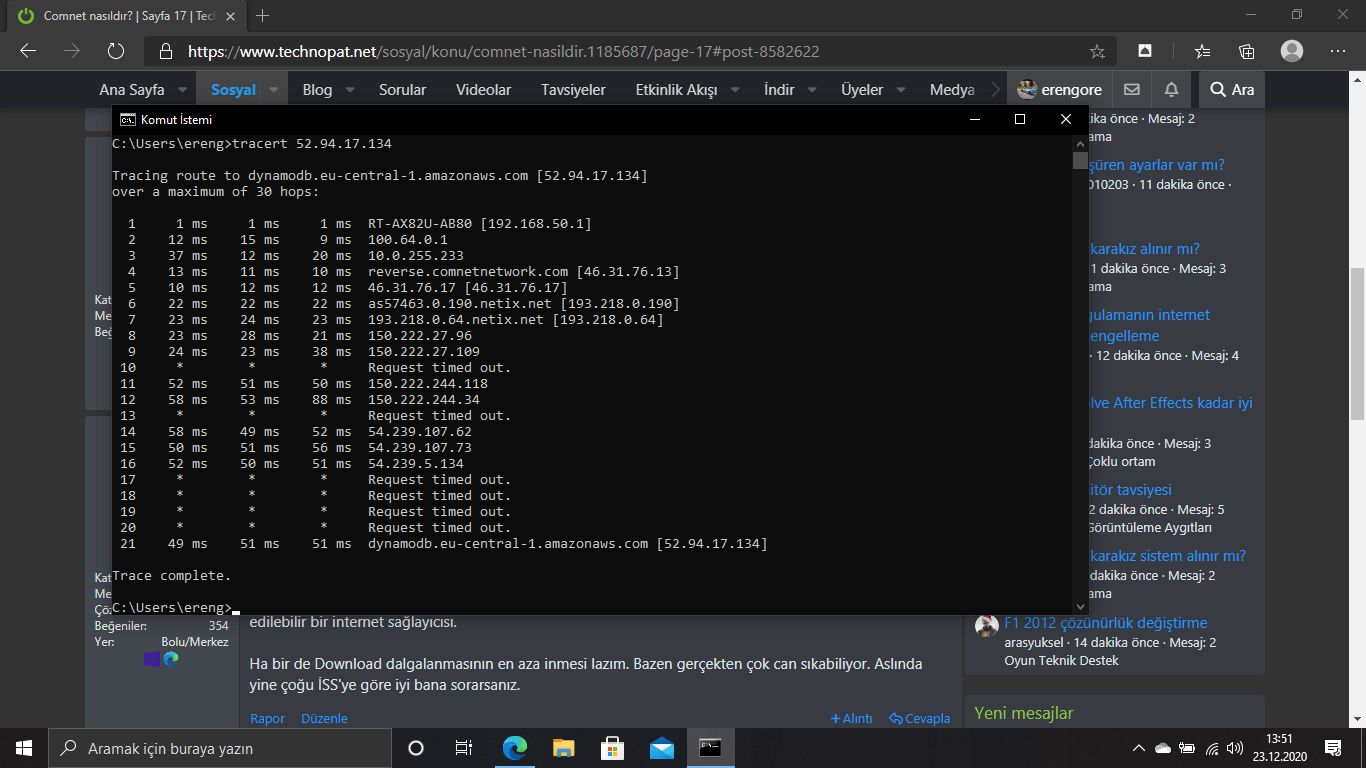This screenshot has width=1366, height=768.
Task: Go to Ana Sayfa in the forum nav
Action: click(x=132, y=89)
